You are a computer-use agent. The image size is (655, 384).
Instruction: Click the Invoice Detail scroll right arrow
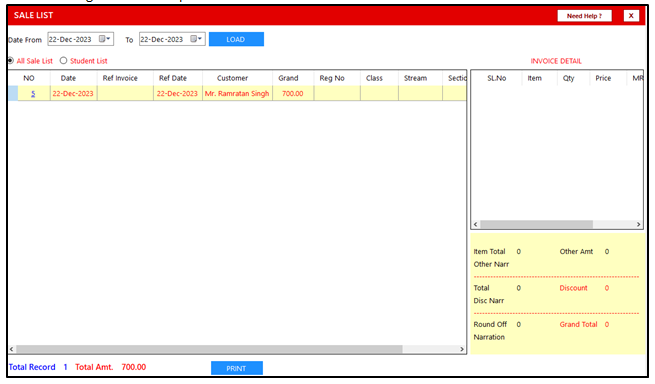(x=638, y=224)
